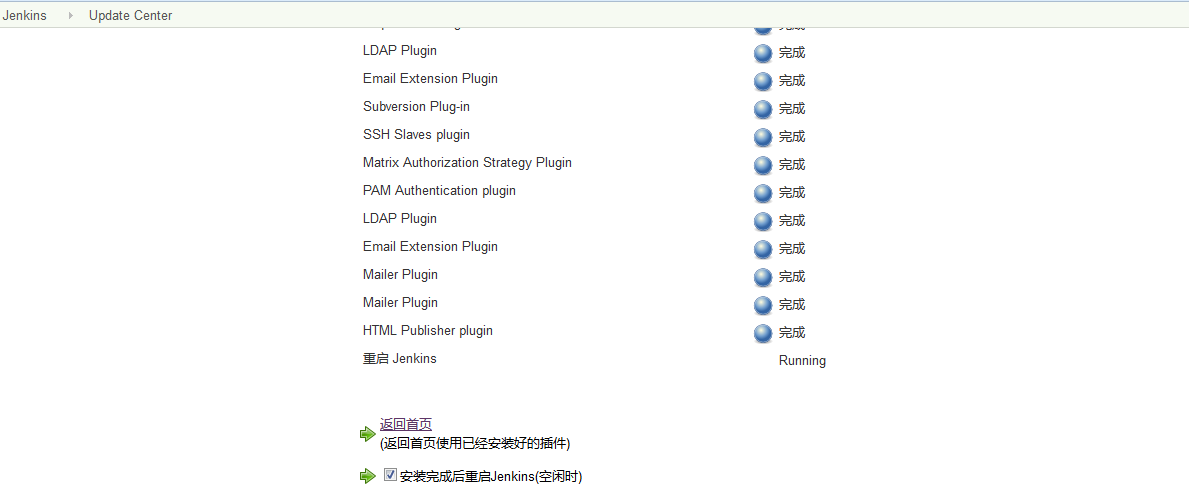Uncheck 安装完成后重启Jenkins checkbox
The width and height of the screenshot is (1189, 501).
391,474
